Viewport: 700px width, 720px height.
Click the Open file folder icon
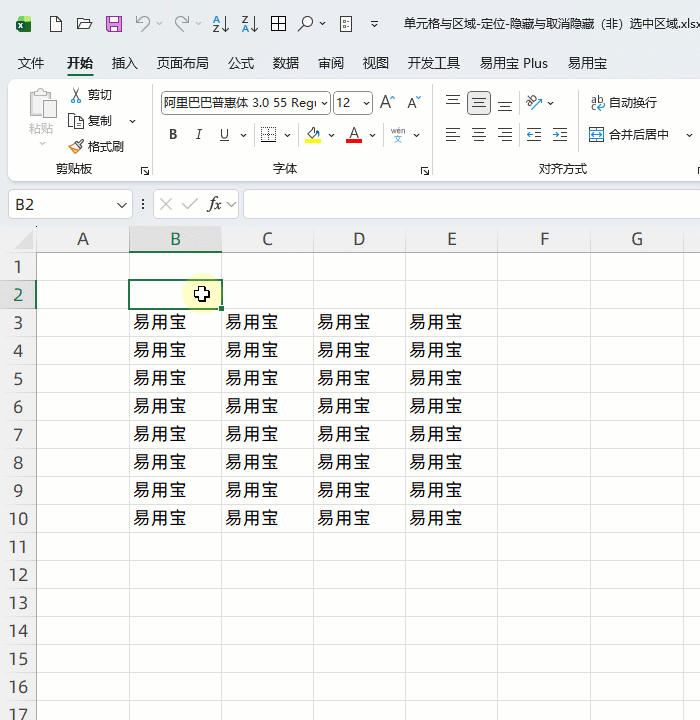tap(85, 23)
